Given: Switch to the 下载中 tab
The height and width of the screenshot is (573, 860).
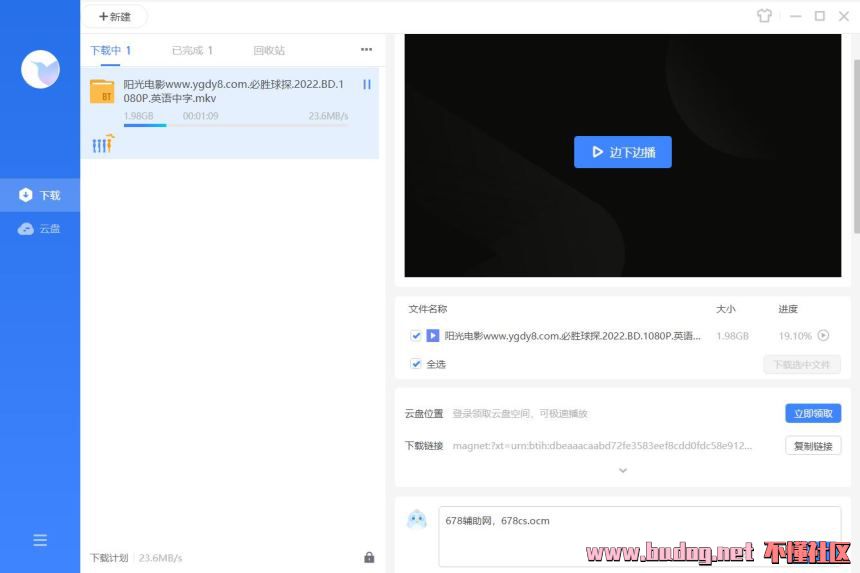Looking at the screenshot, I should point(110,50).
